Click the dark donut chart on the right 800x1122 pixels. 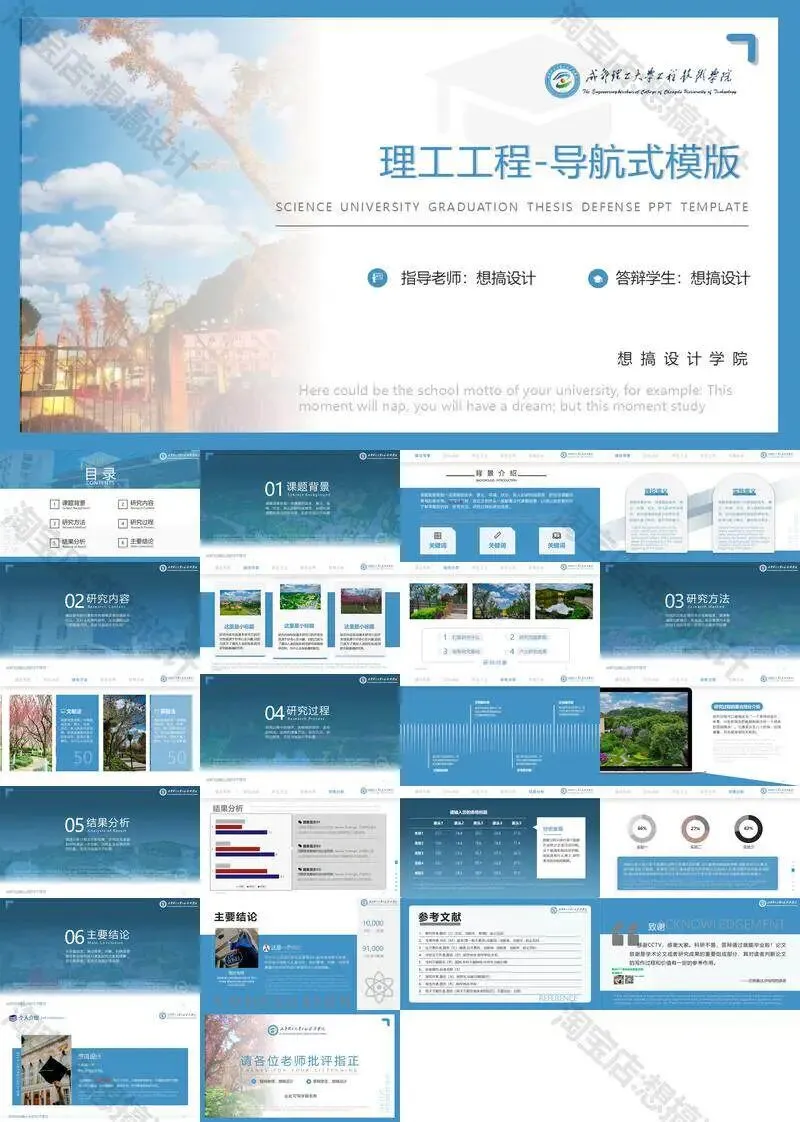(748, 829)
